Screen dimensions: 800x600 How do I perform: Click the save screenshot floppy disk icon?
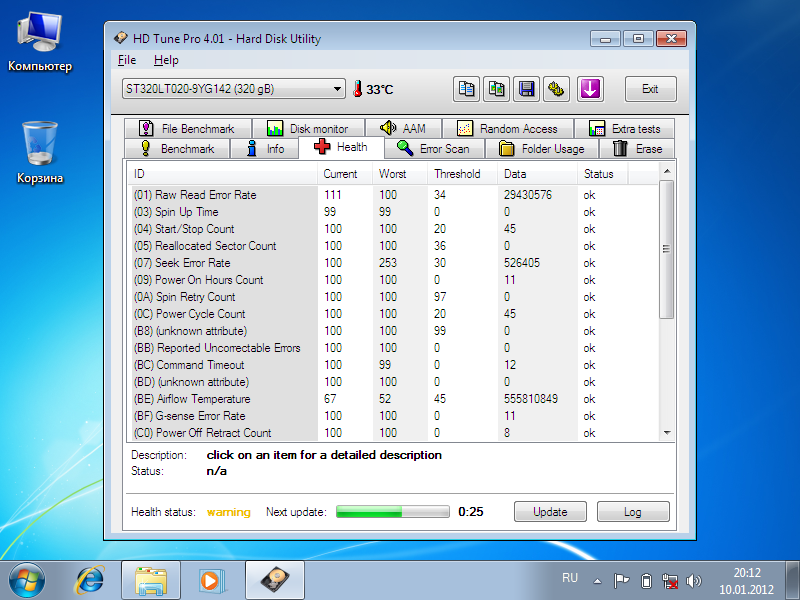[527, 89]
